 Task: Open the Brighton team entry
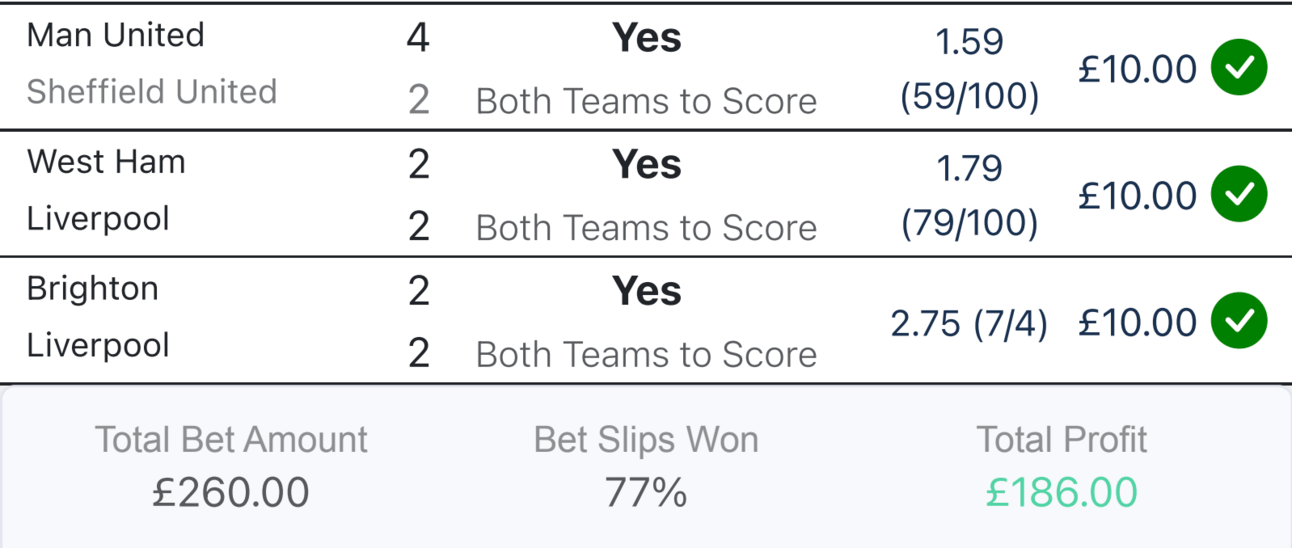pyautogui.click(x=92, y=289)
